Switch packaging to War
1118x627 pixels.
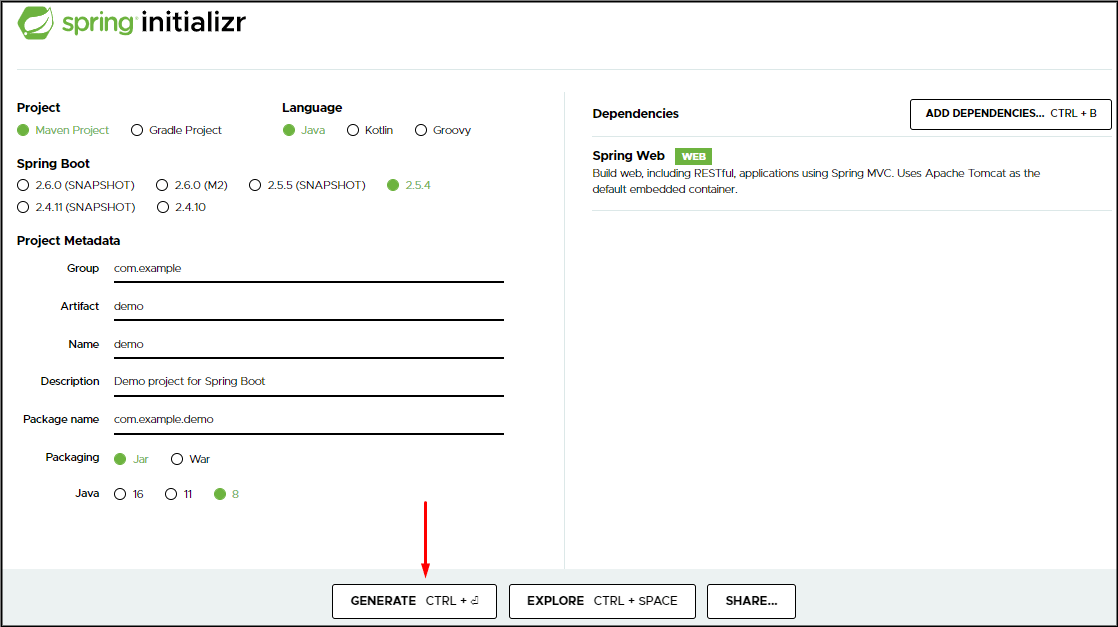tap(177, 459)
